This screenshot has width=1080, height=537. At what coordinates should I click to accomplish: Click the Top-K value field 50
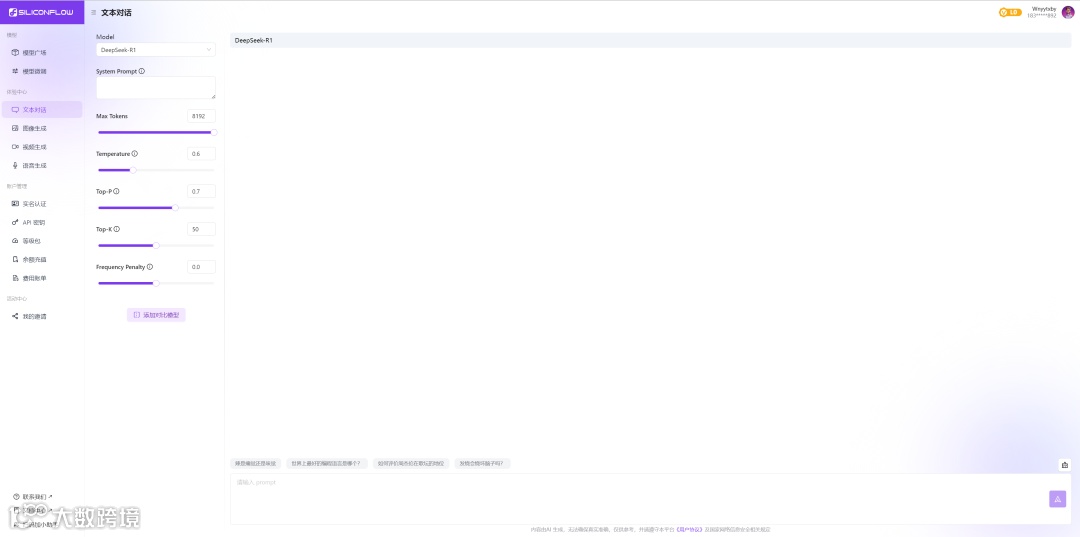click(x=201, y=229)
